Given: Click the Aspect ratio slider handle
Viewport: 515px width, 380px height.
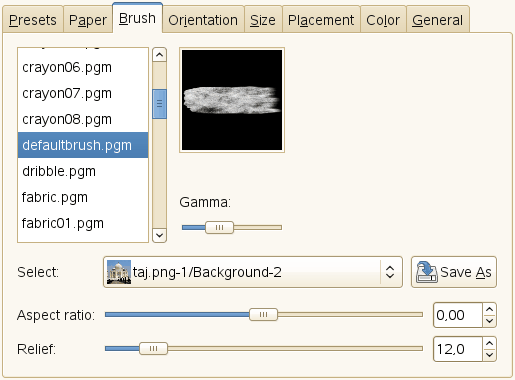Looking at the screenshot, I should coord(263,314).
